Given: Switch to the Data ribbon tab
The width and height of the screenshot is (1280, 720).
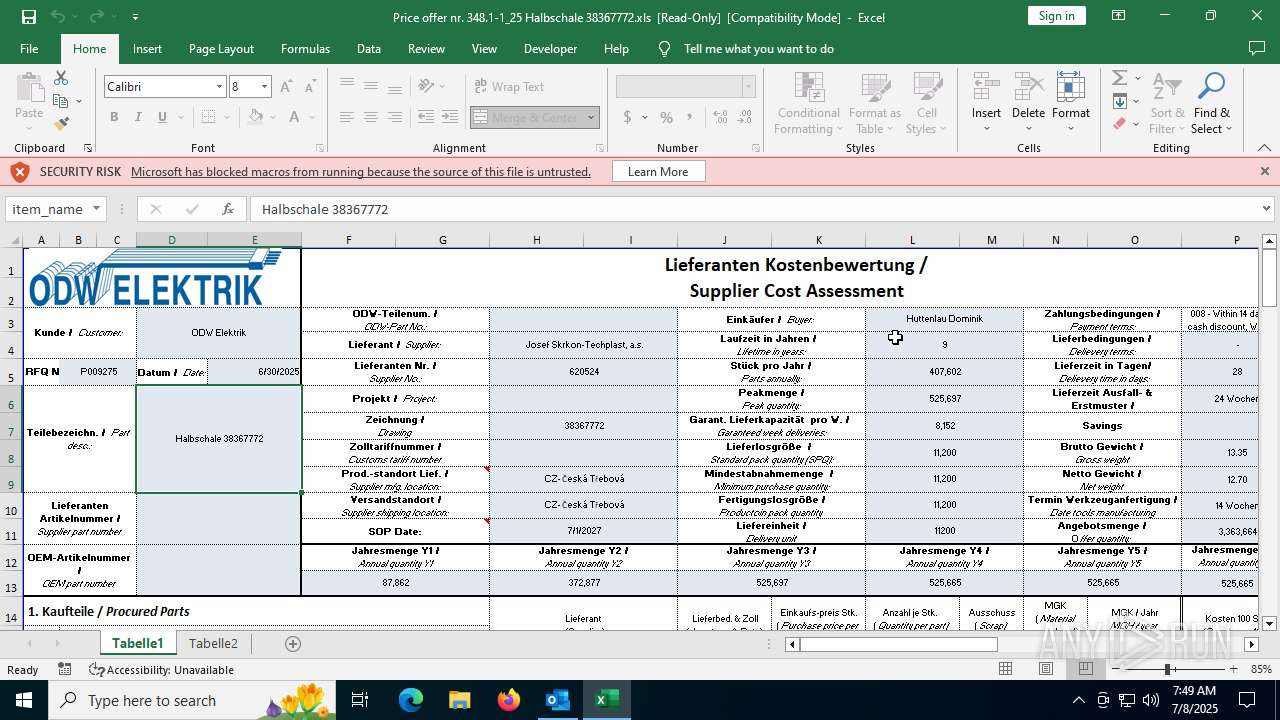Looking at the screenshot, I should pos(369,48).
